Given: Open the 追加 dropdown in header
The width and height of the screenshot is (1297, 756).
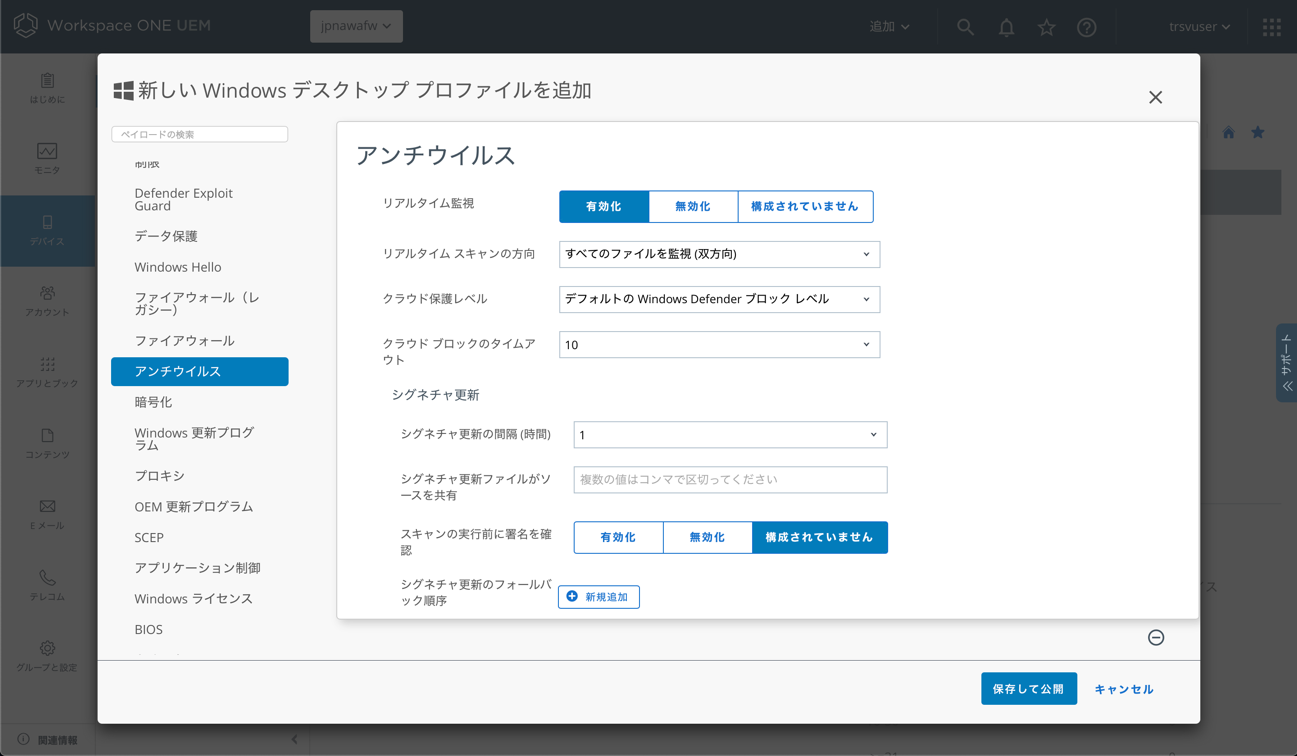Looking at the screenshot, I should click(889, 27).
